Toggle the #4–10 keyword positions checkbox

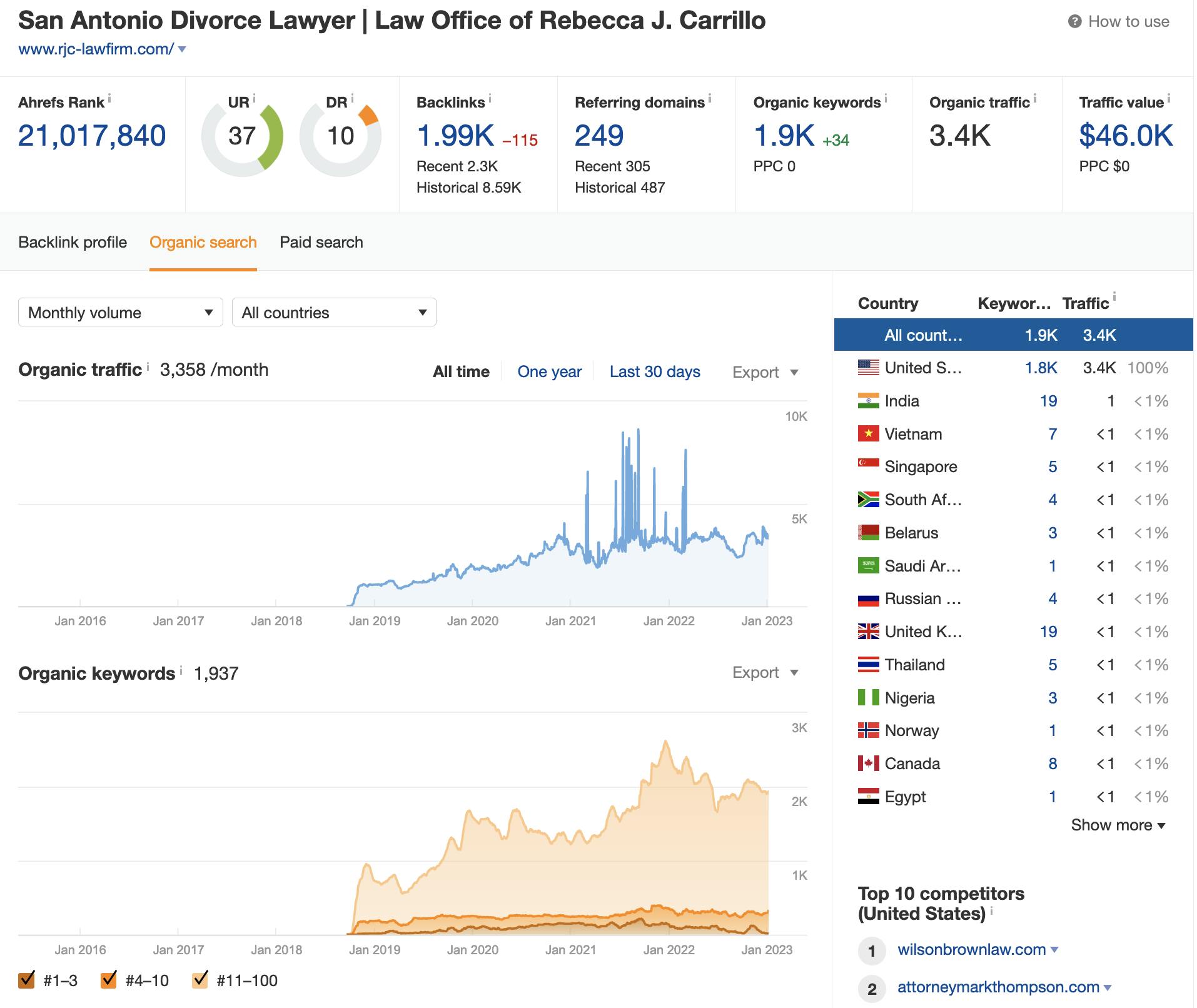pos(109,980)
